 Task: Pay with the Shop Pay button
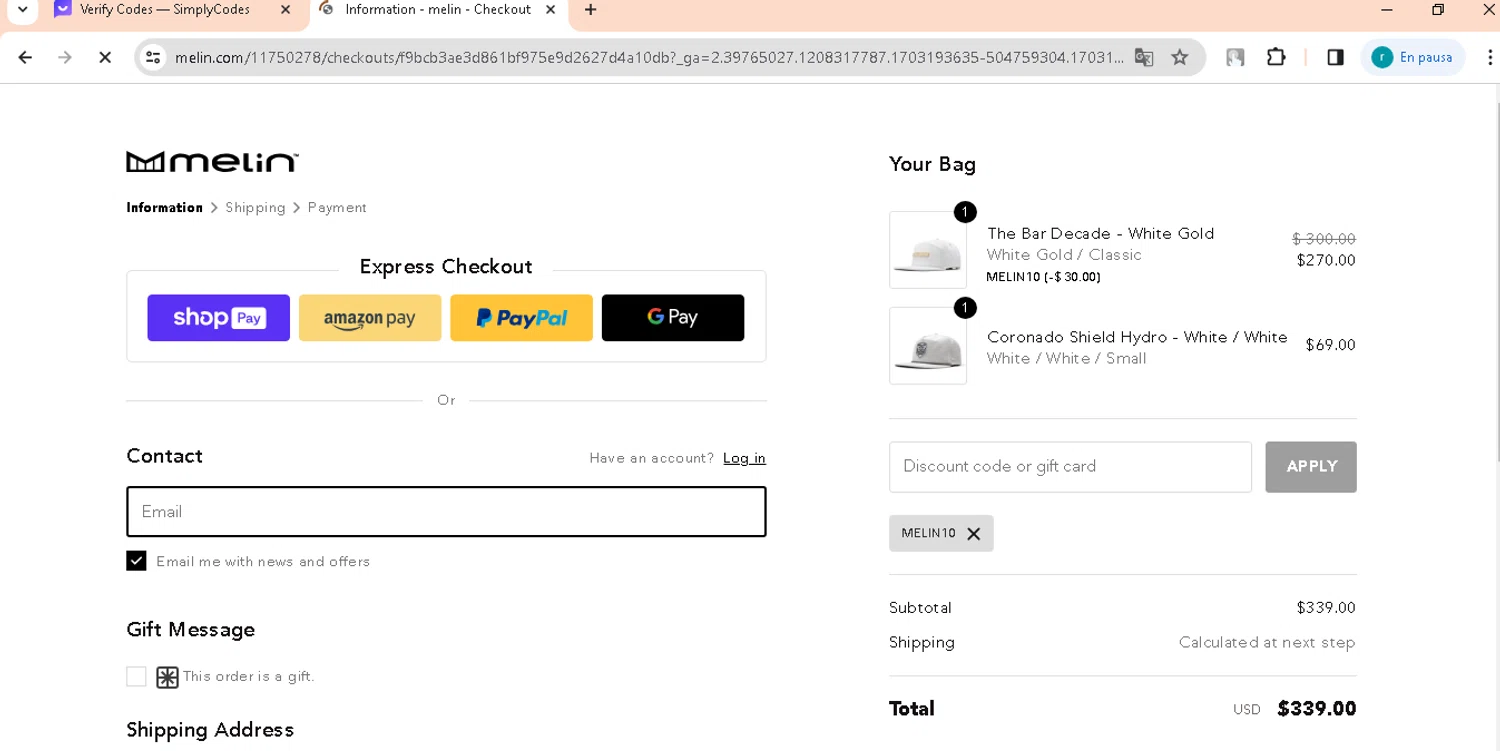click(x=218, y=318)
